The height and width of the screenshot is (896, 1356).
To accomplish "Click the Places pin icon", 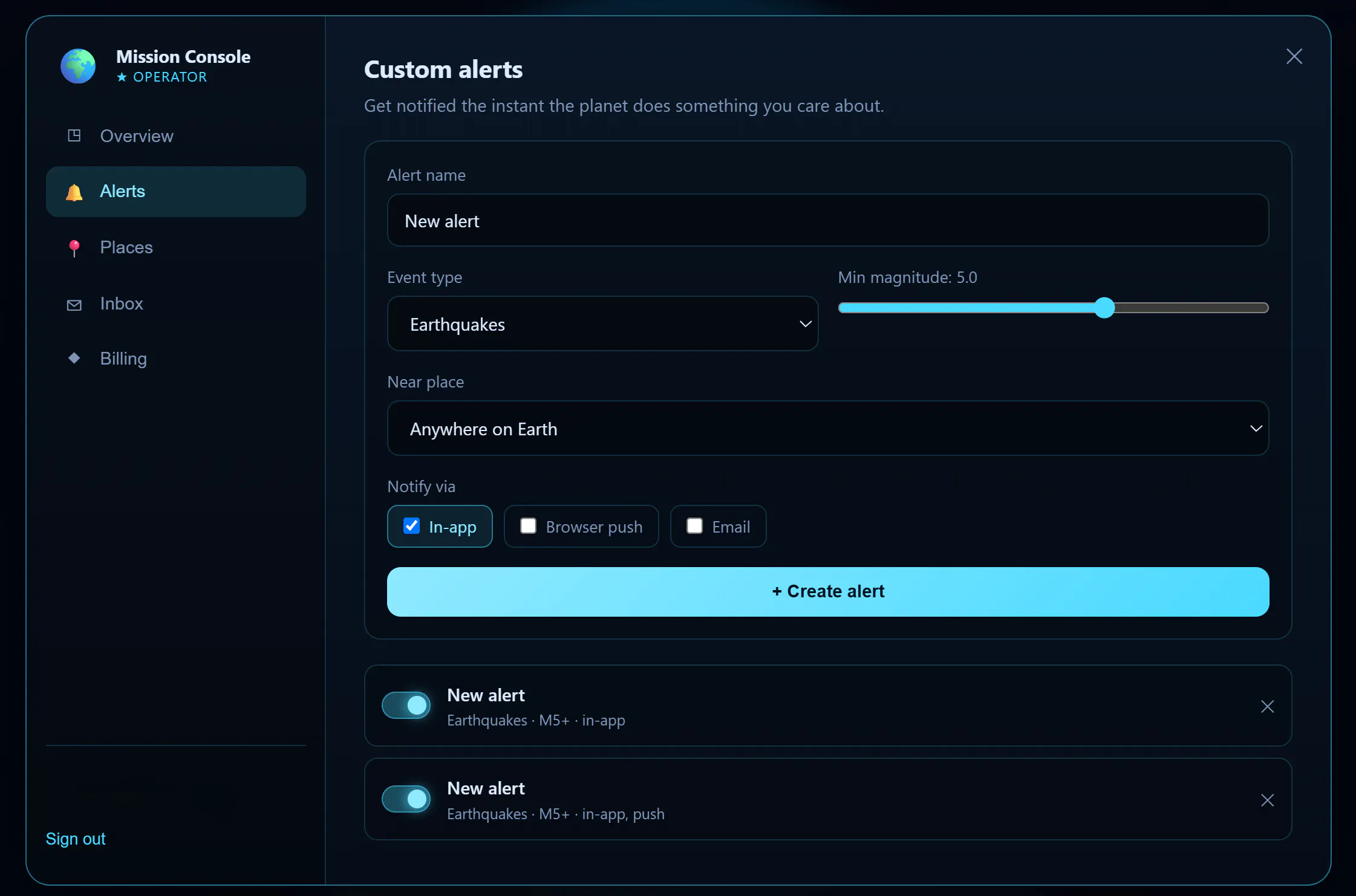I will tap(74, 248).
